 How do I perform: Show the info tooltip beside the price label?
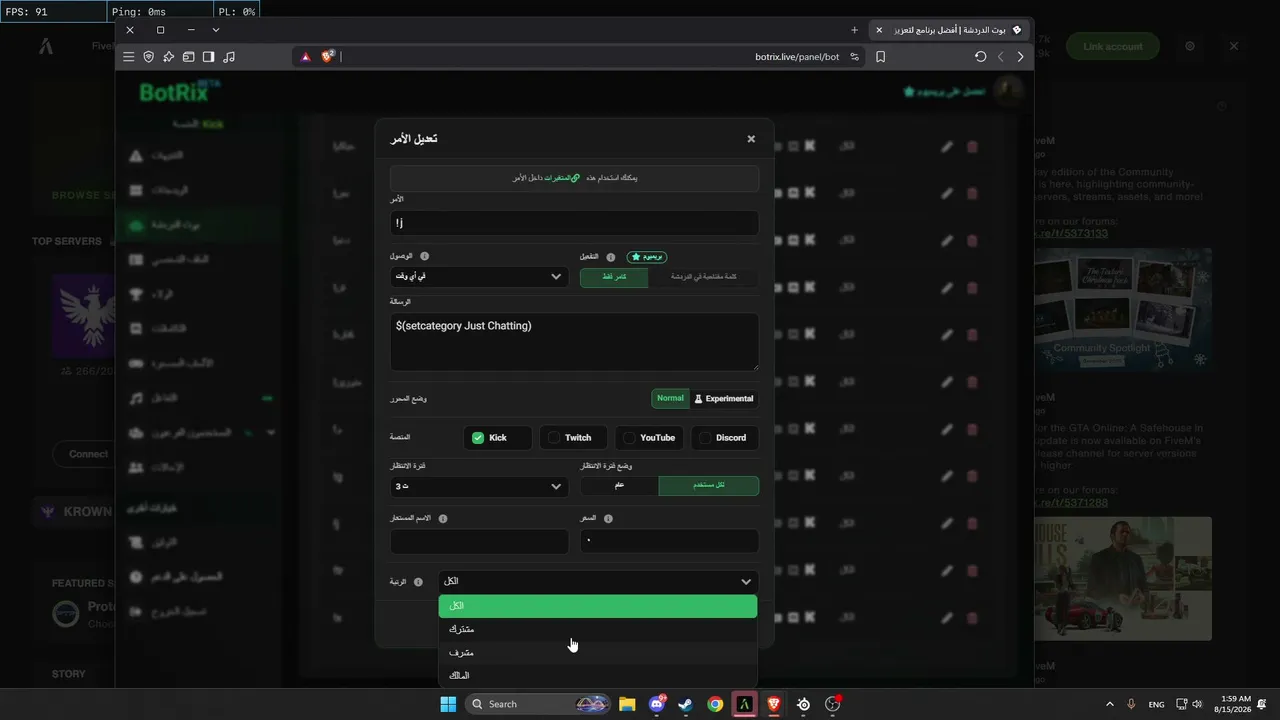click(x=608, y=519)
